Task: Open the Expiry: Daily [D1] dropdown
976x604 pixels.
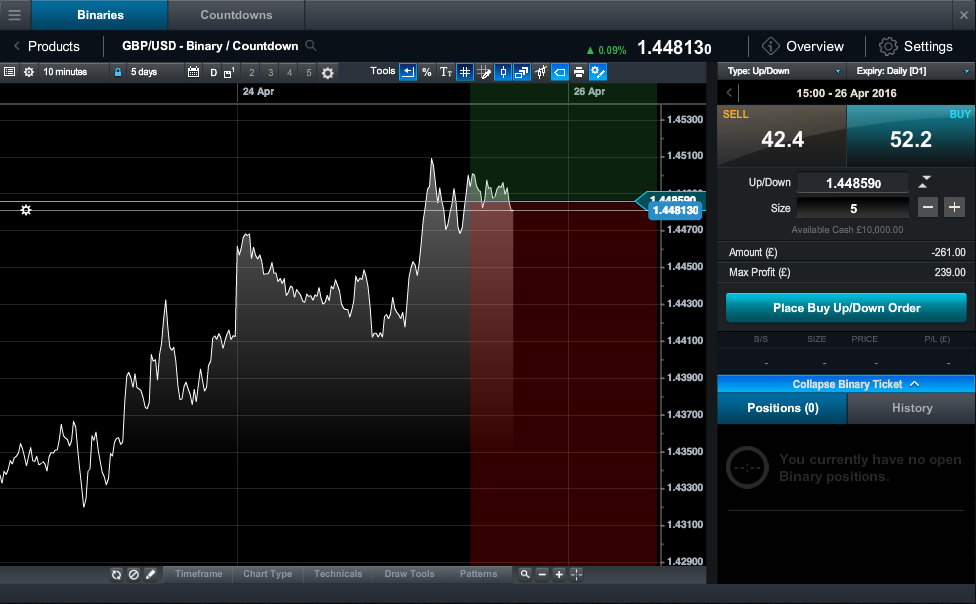Action: (x=912, y=71)
